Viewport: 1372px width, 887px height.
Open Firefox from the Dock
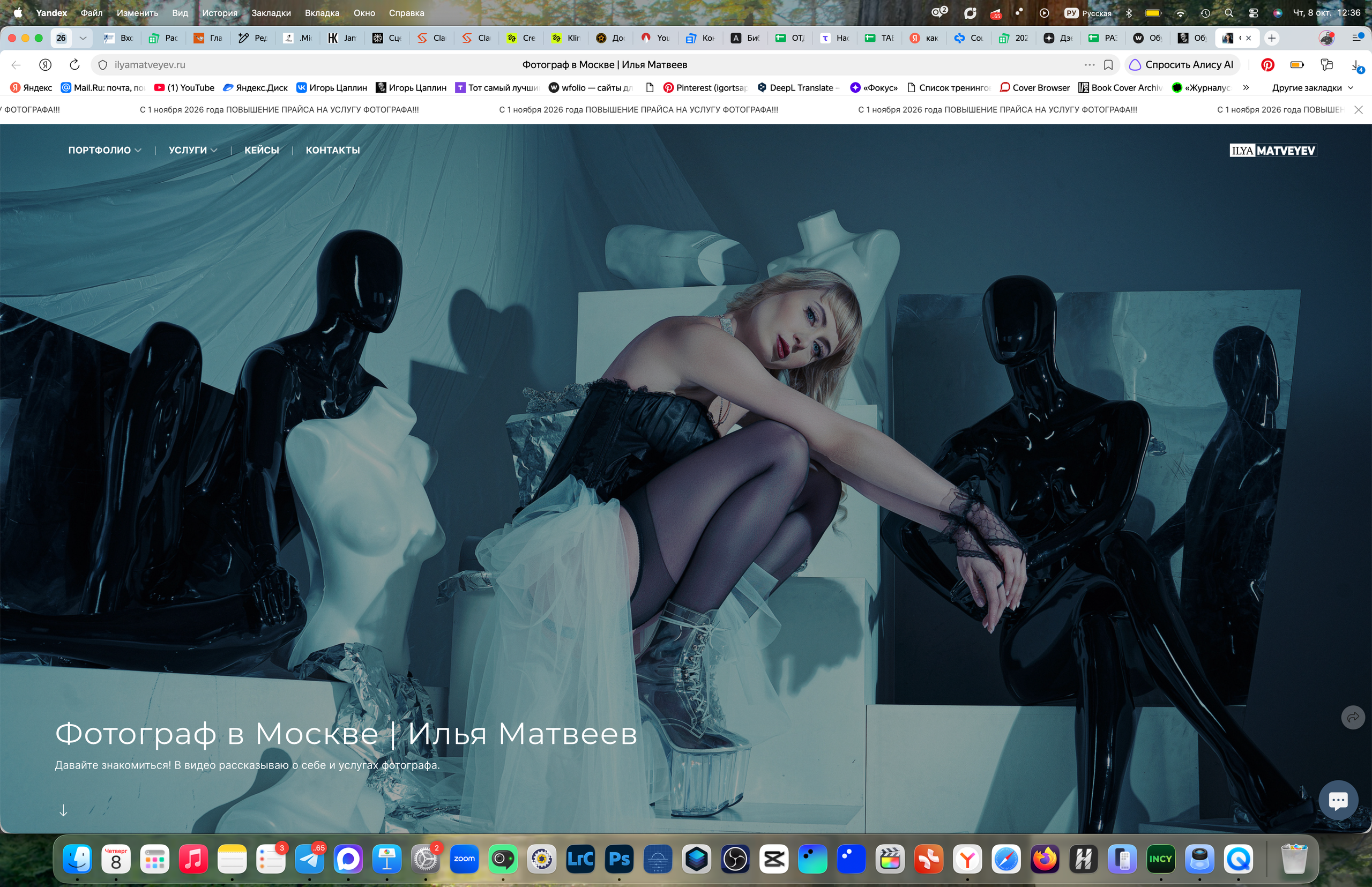pyautogui.click(x=1045, y=859)
